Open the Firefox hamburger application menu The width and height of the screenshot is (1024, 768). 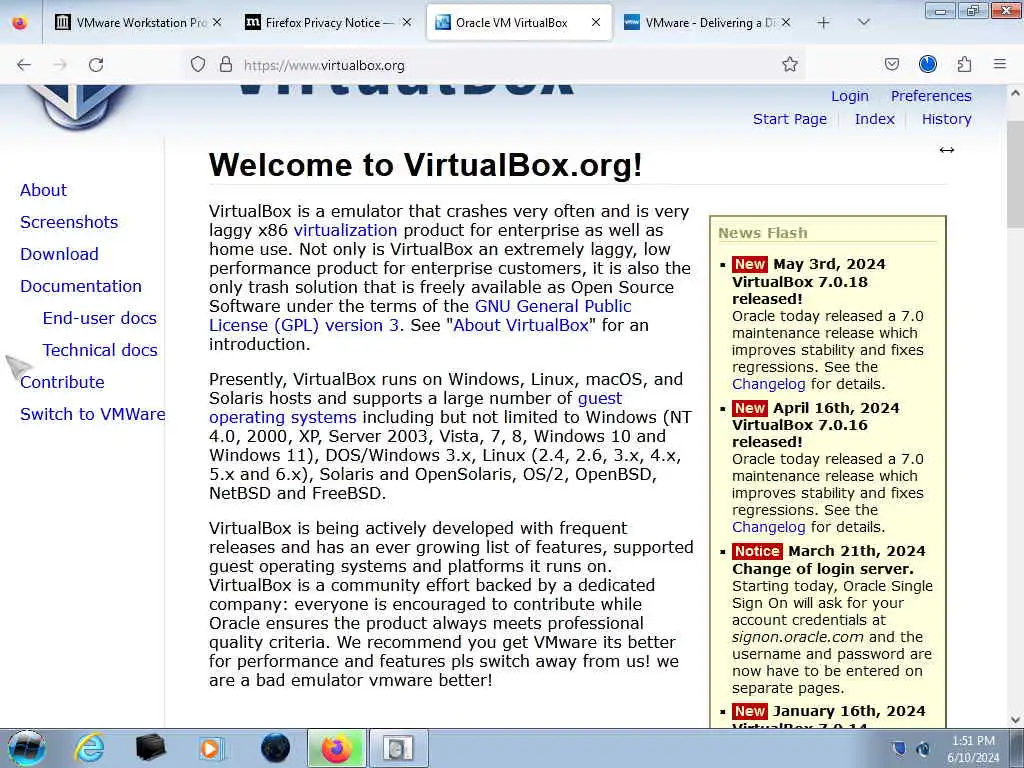coord(999,64)
